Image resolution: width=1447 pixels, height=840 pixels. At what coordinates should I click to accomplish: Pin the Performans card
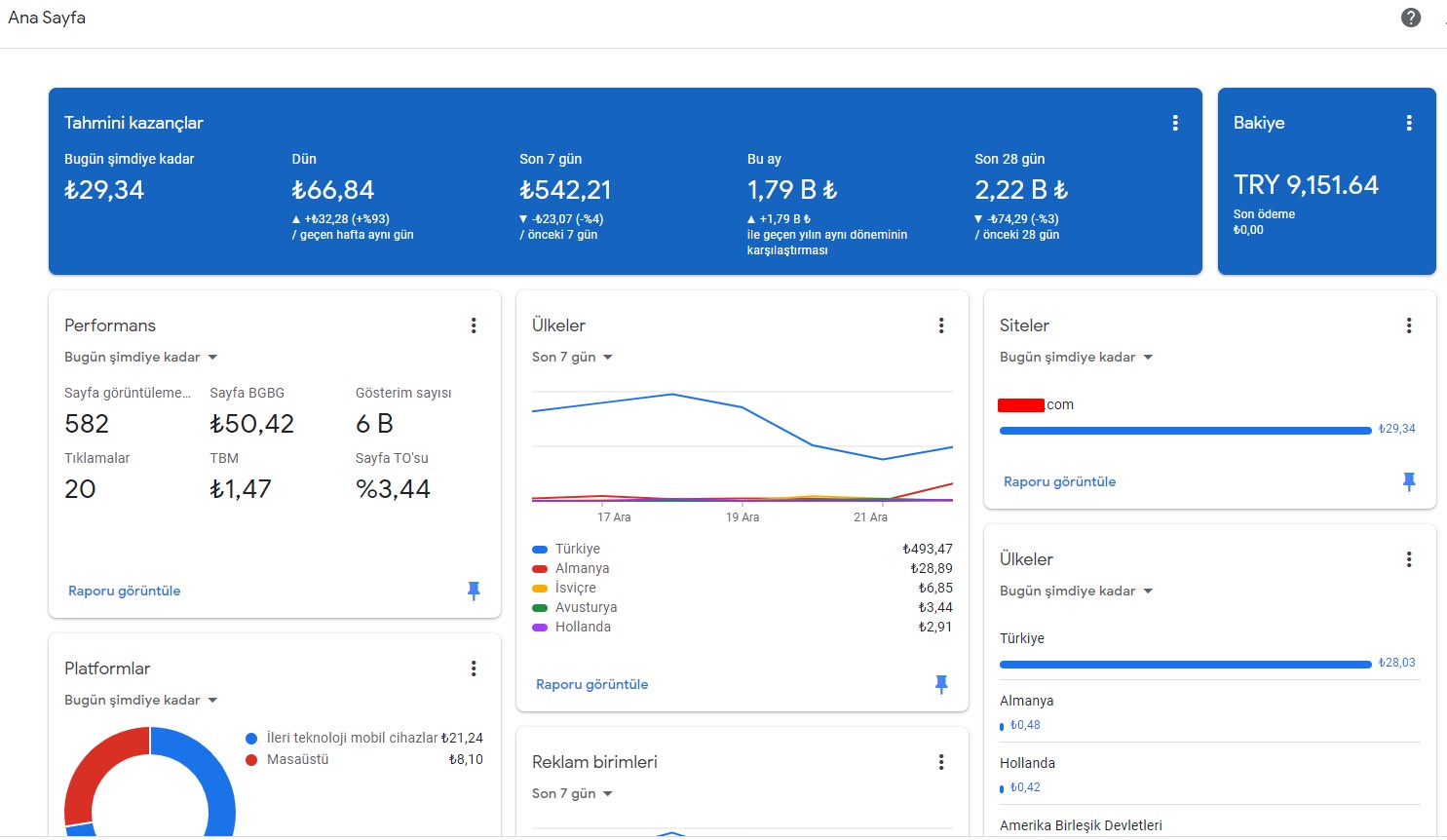point(474,591)
